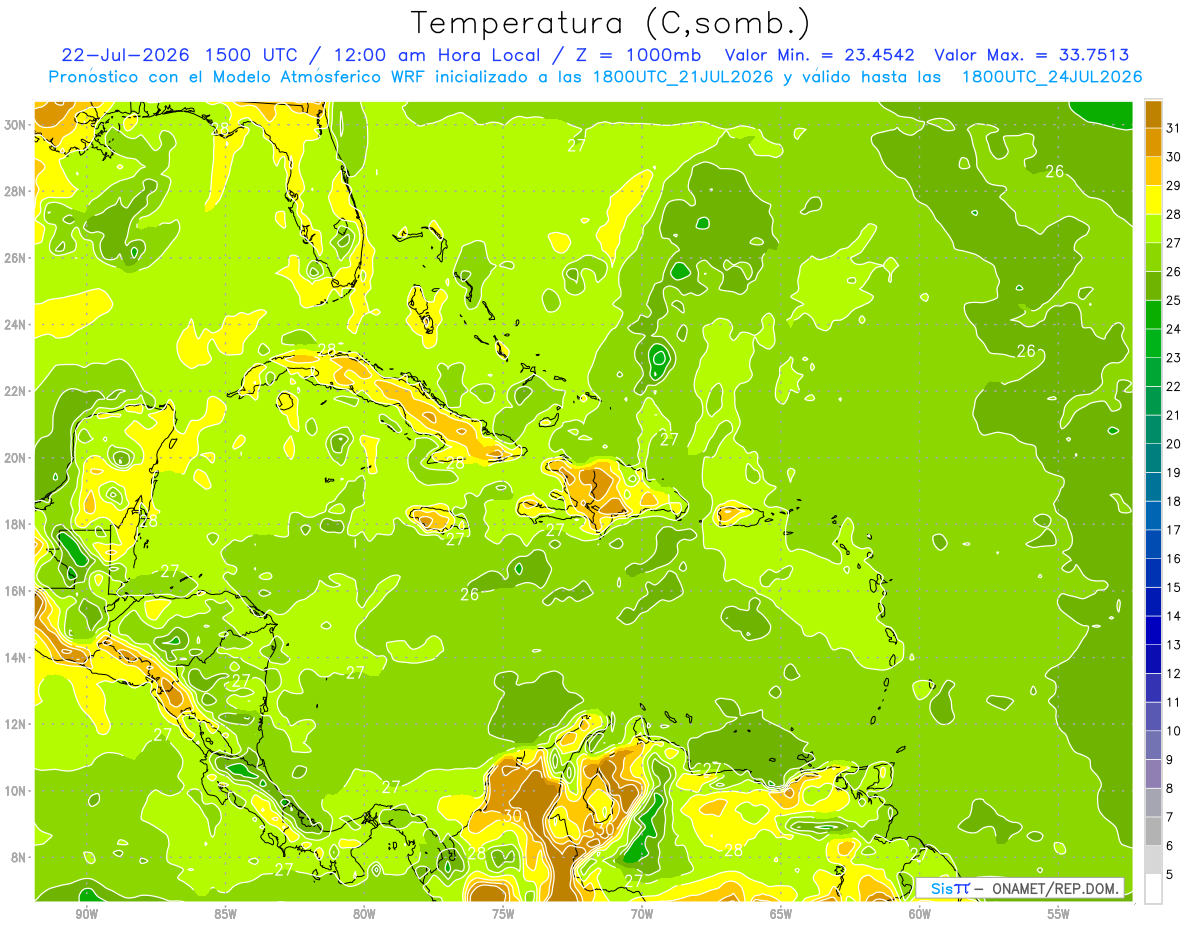The image size is (1200, 927).
Task: Click green swatch between legend 26 and 27
Action: [1153, 257]
